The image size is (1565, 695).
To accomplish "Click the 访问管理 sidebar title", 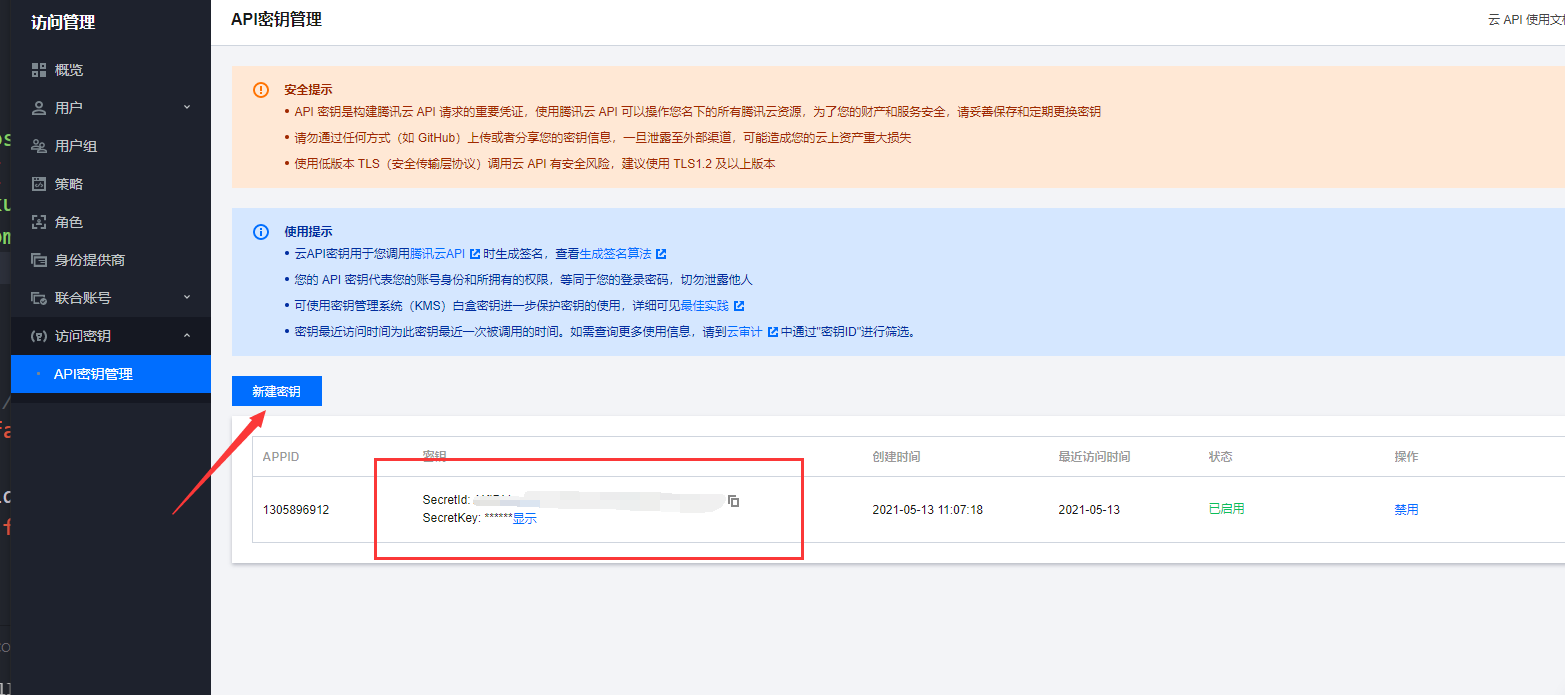I will (x=64, y=22).
